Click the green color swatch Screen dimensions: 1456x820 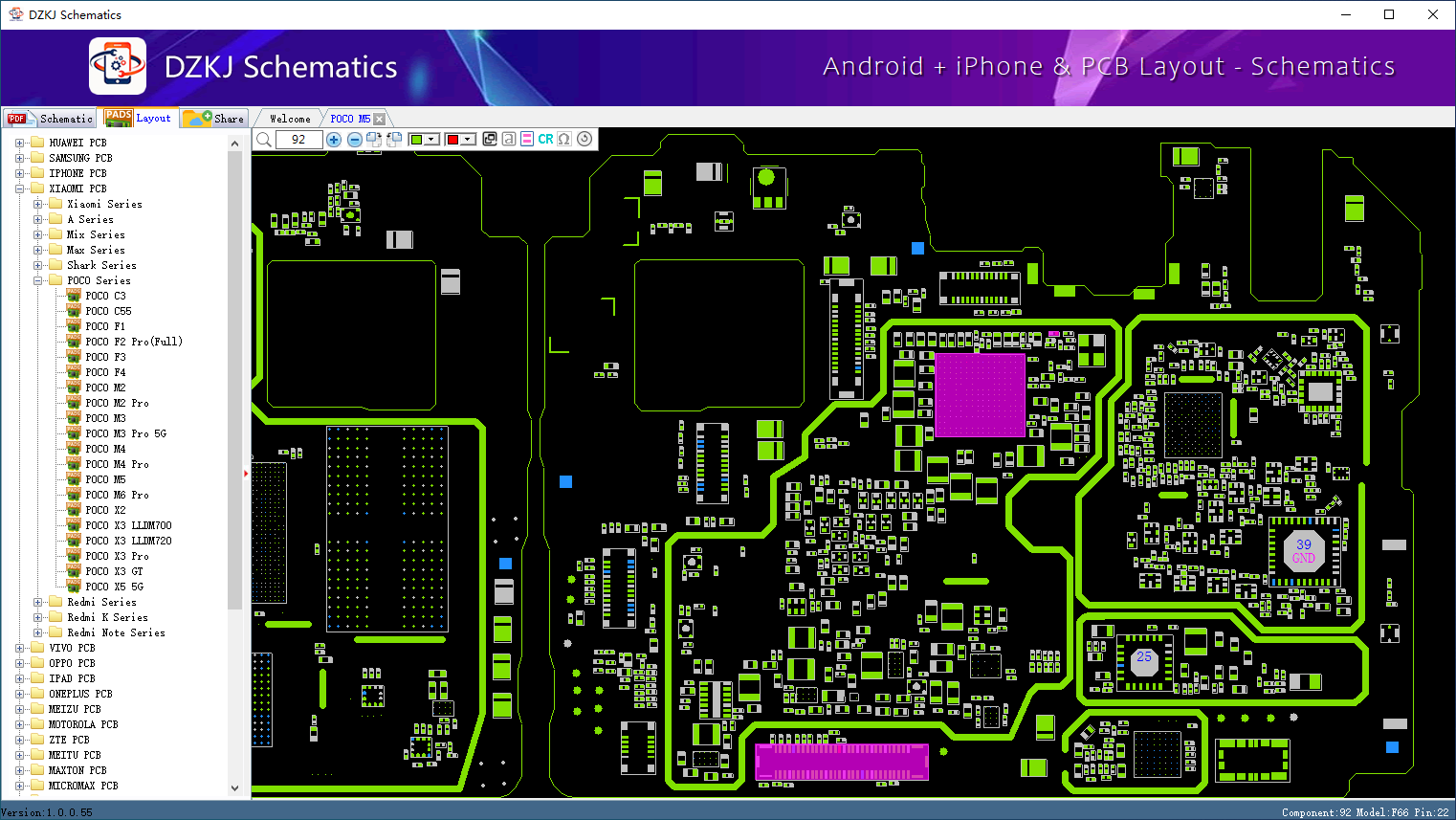point(416,140)
